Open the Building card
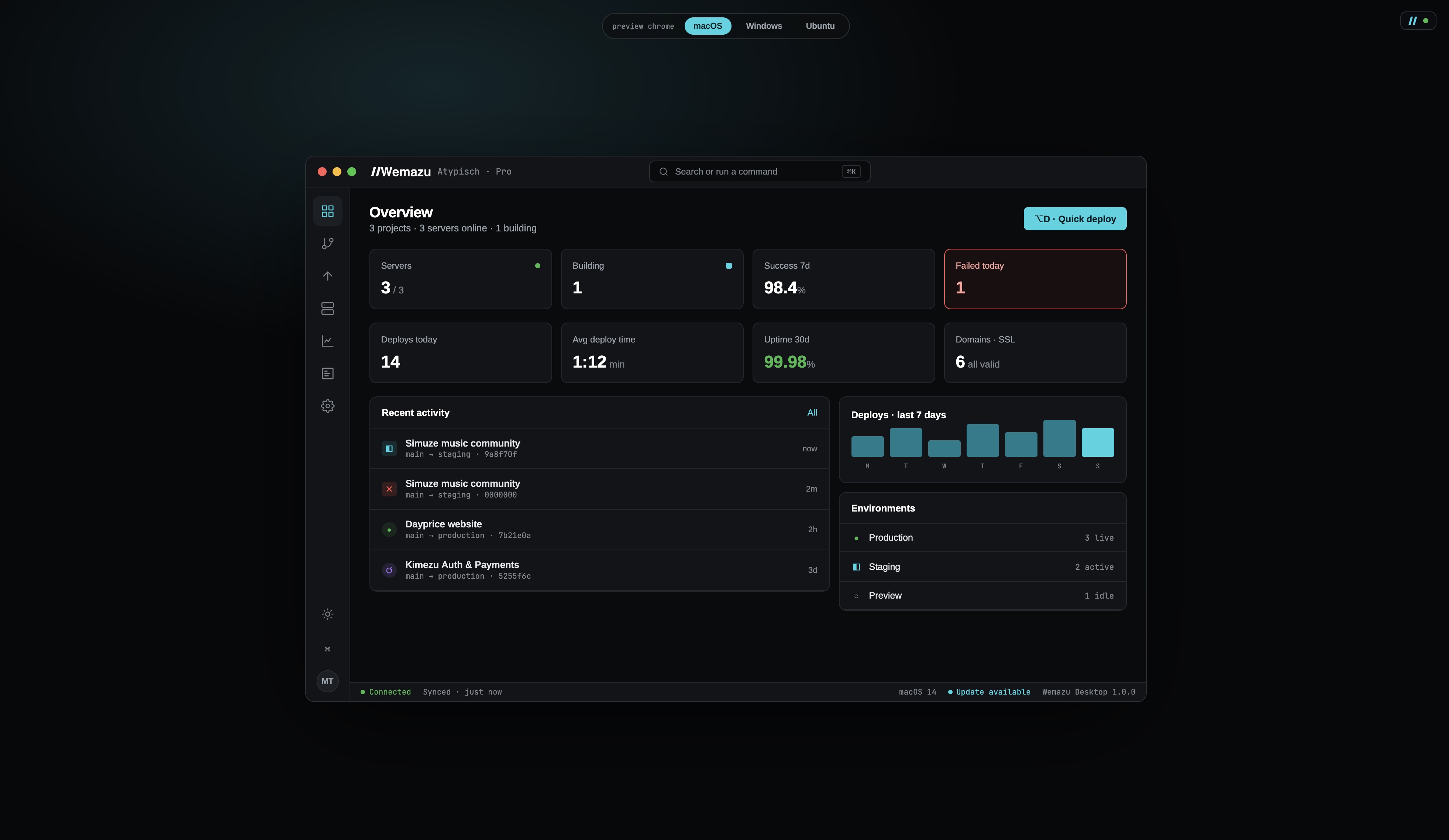The height and width of the screenshot is (840, 1449). [x=651, y=279]
